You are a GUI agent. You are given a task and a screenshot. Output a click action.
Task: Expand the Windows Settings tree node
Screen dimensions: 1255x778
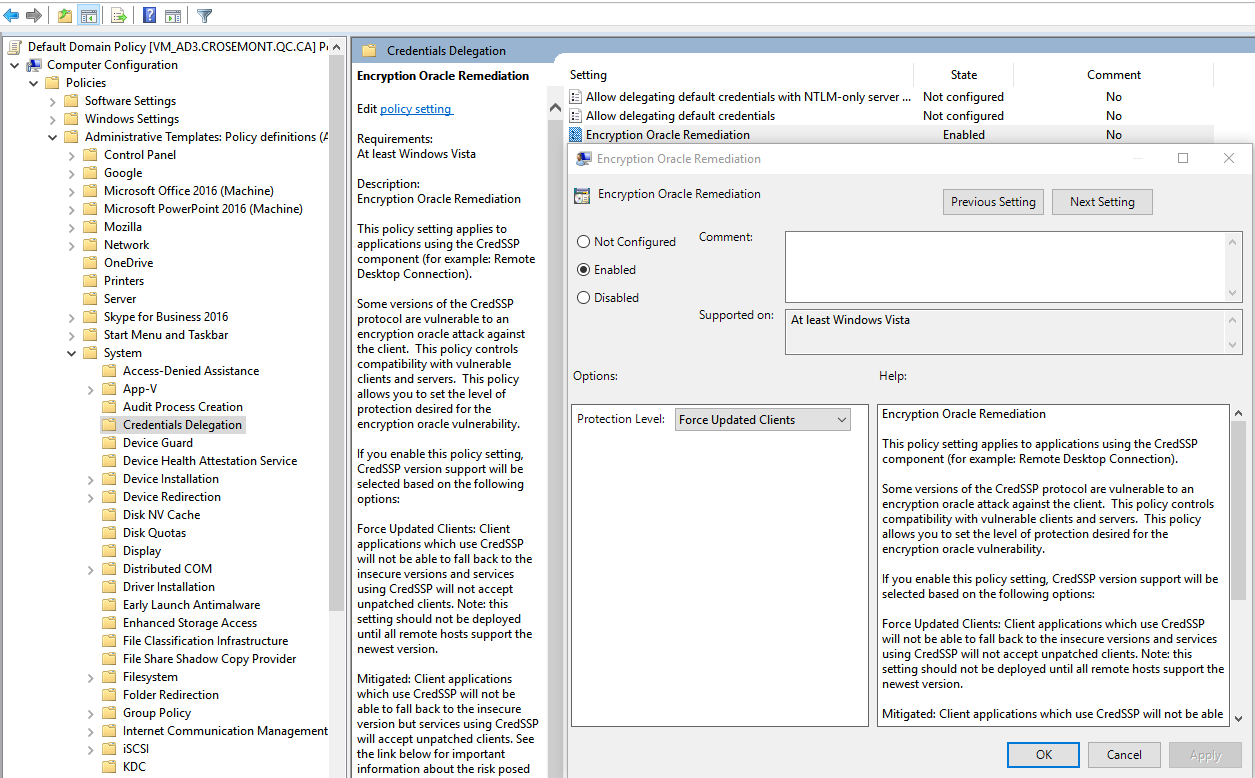point(53,119)
